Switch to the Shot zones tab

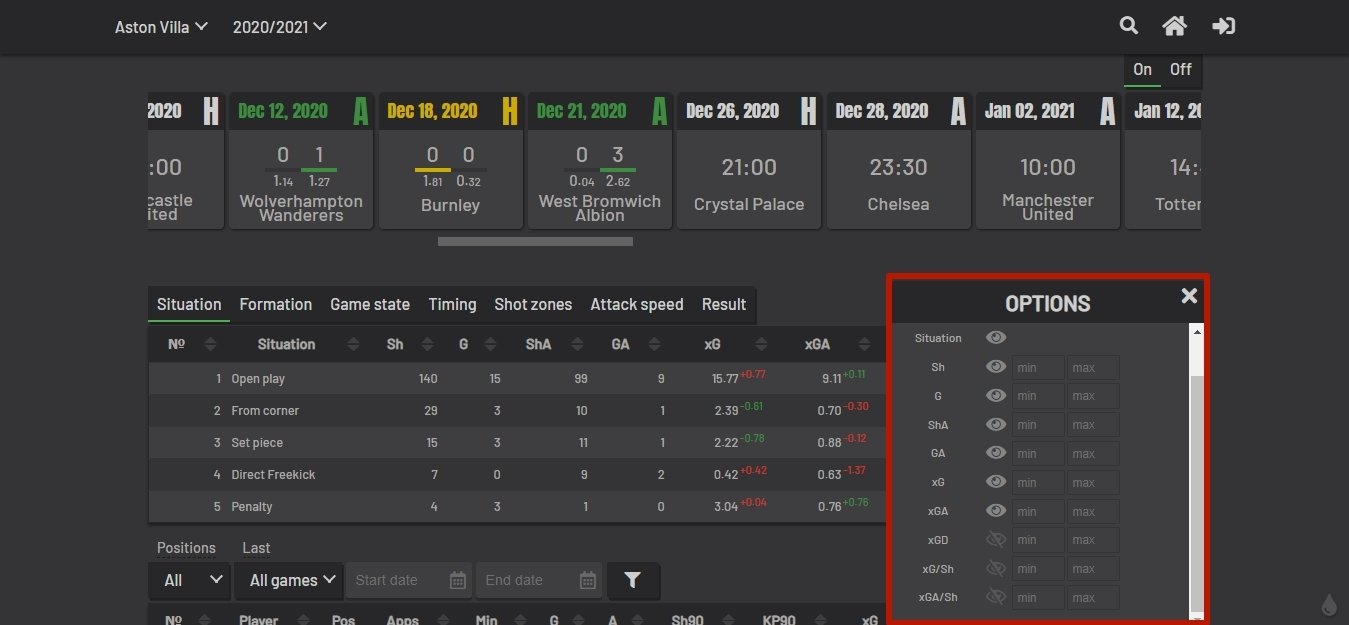coord(533,305)
